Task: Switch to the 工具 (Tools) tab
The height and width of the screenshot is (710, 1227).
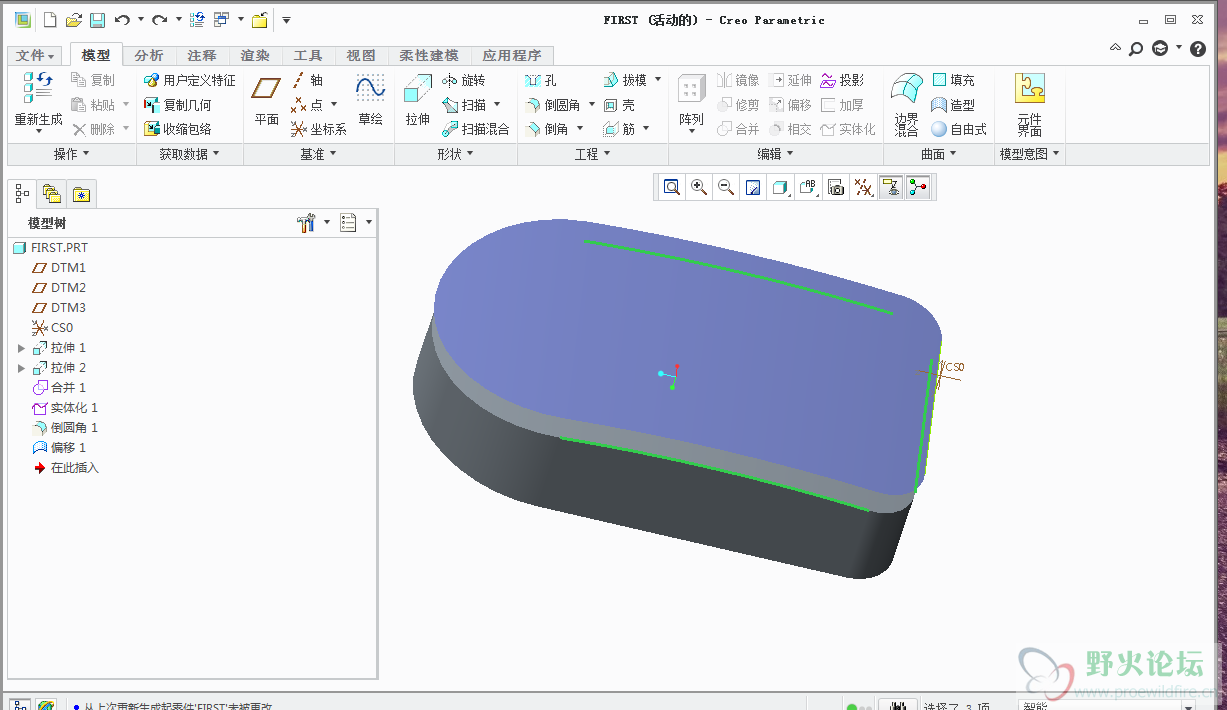Action: pos(308,56)
